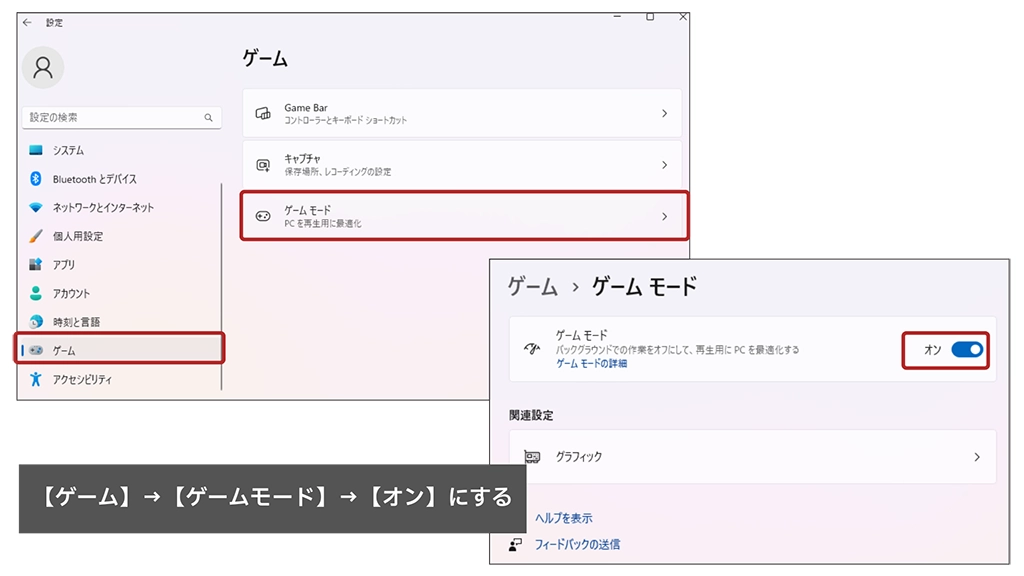Turn off the ゲーム モード toggle switch
This screenshot has width=1024, height=576.
click(x=966, y=350)
